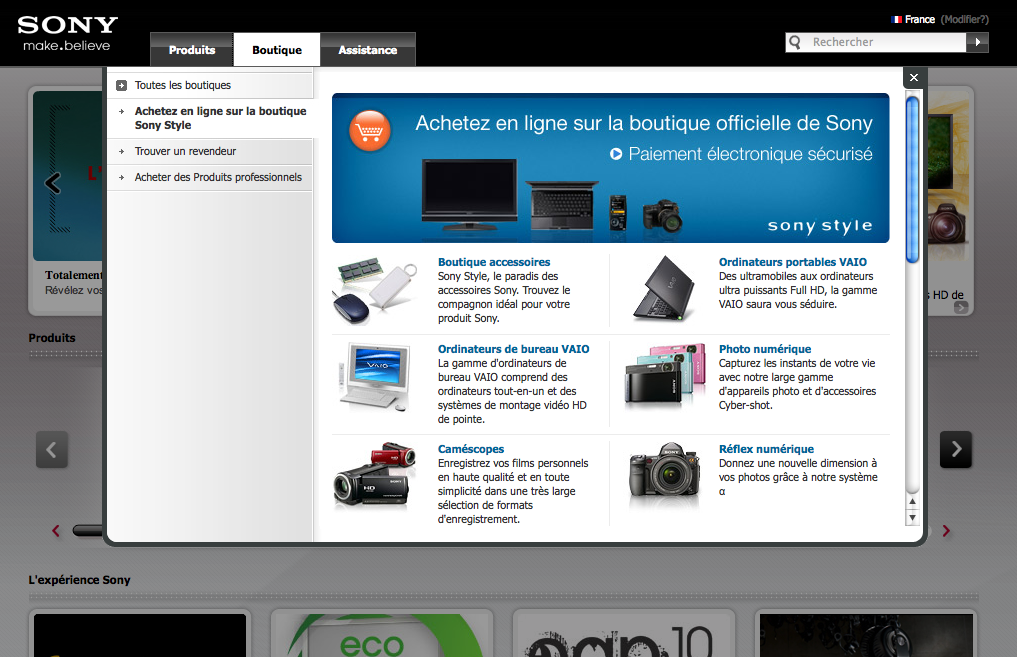Viewport: 1017px width, 657px height.
Task: Click the Paiement électronique sécurisé link
Action: click(750, 154)
